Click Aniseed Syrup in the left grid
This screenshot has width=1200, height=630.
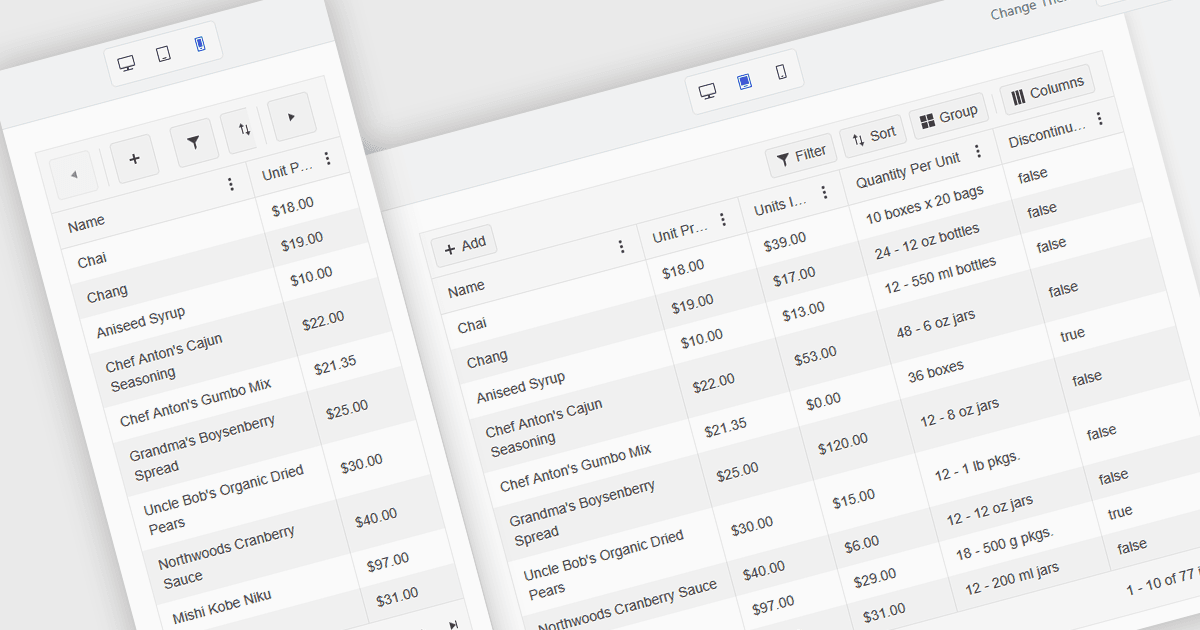click(x=142, y=321)
